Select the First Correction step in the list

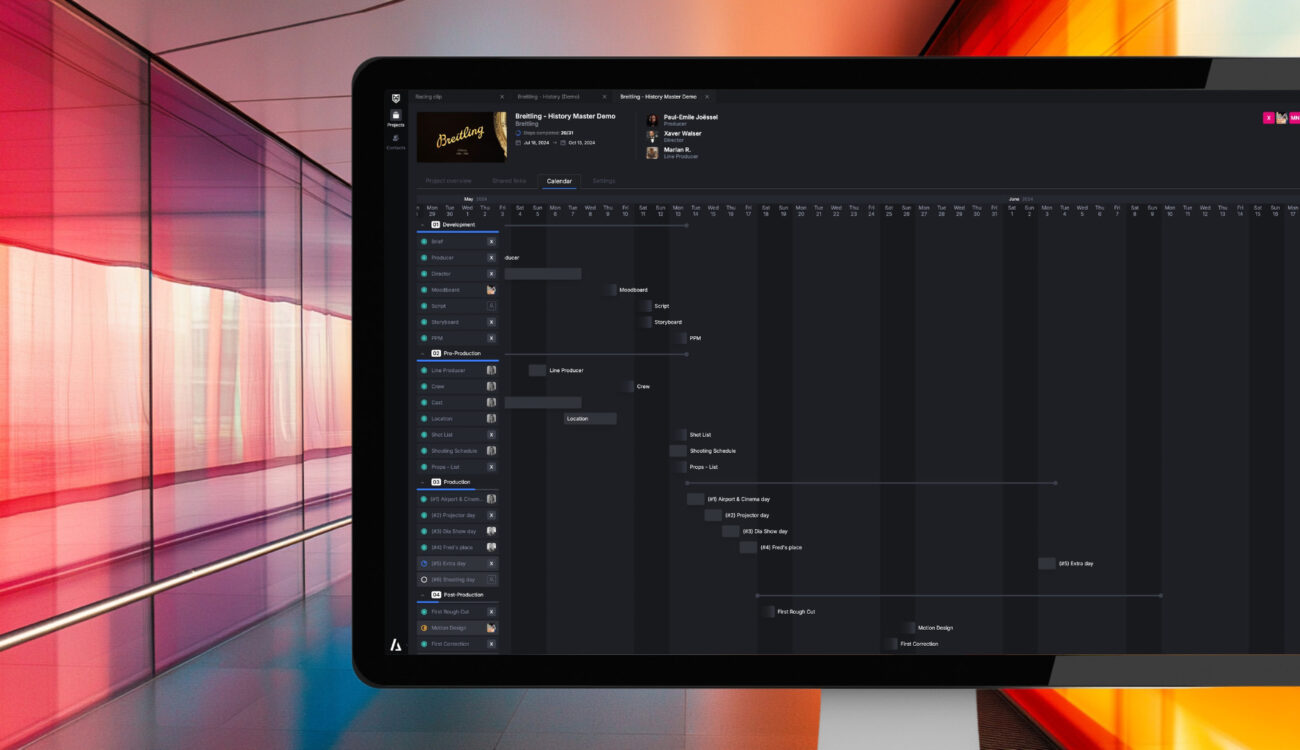coord(458,644)
